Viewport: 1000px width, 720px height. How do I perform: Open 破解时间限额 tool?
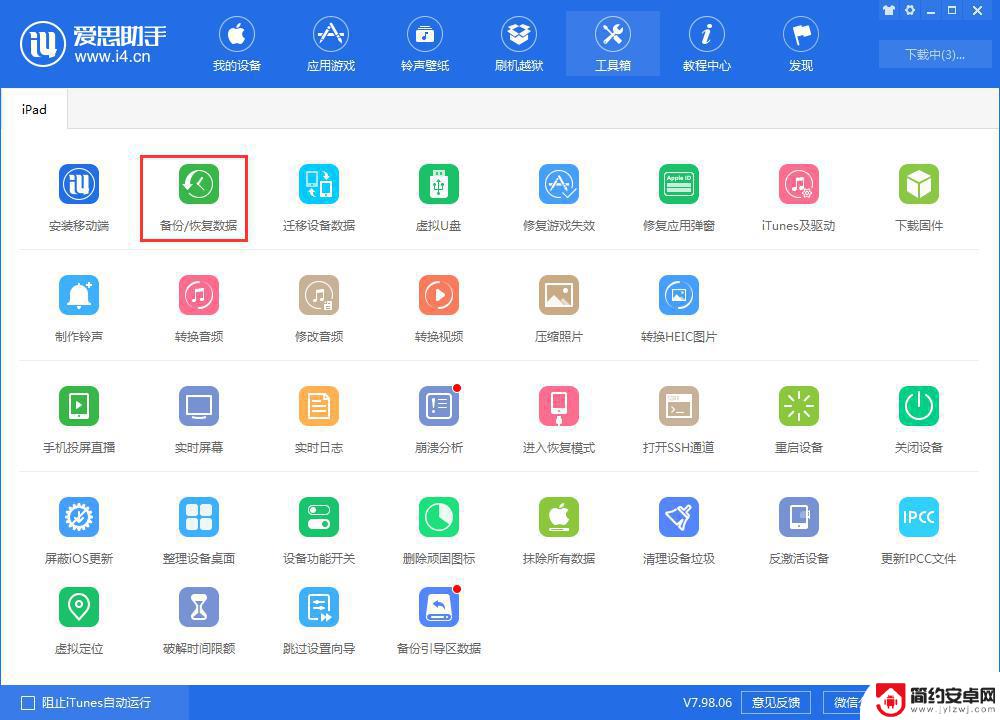pos(198,607)
